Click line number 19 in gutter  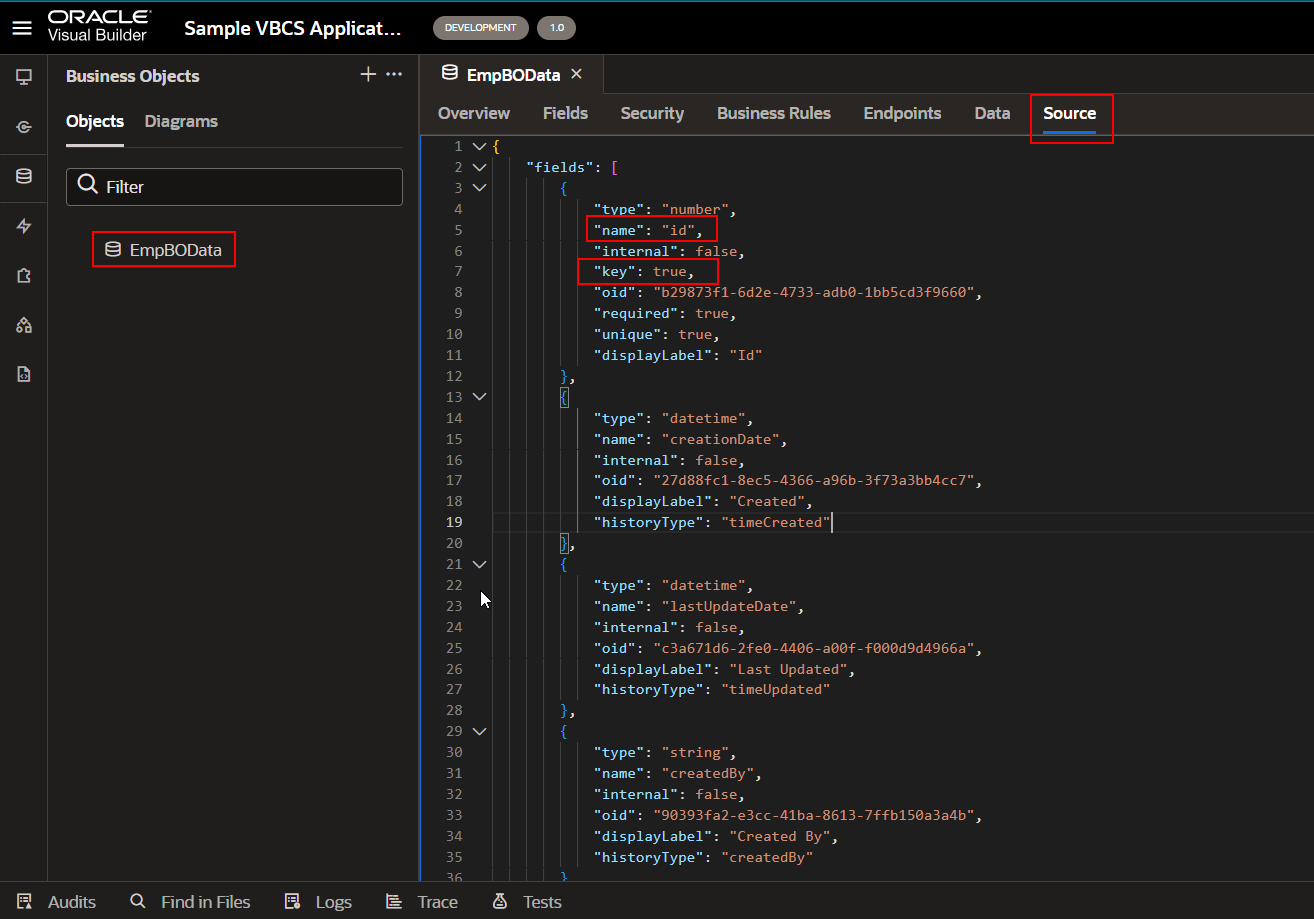pyautogui.click(x=454, y=522)
